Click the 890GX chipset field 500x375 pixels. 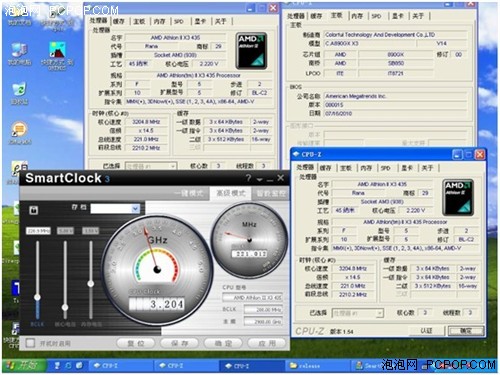(396, 54)
